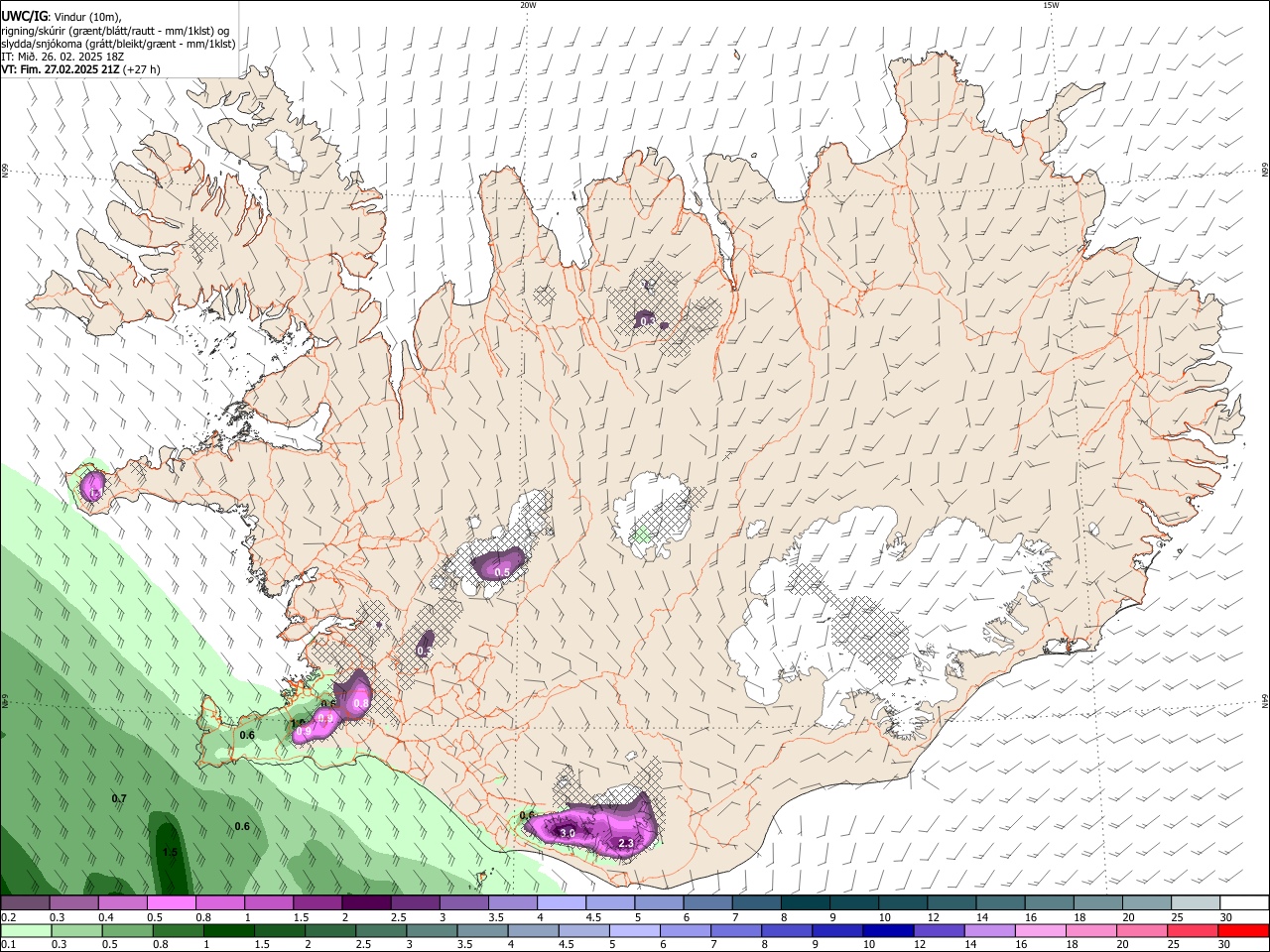Select the pale green 0.1 legend swatch

[x=25, y=930]
